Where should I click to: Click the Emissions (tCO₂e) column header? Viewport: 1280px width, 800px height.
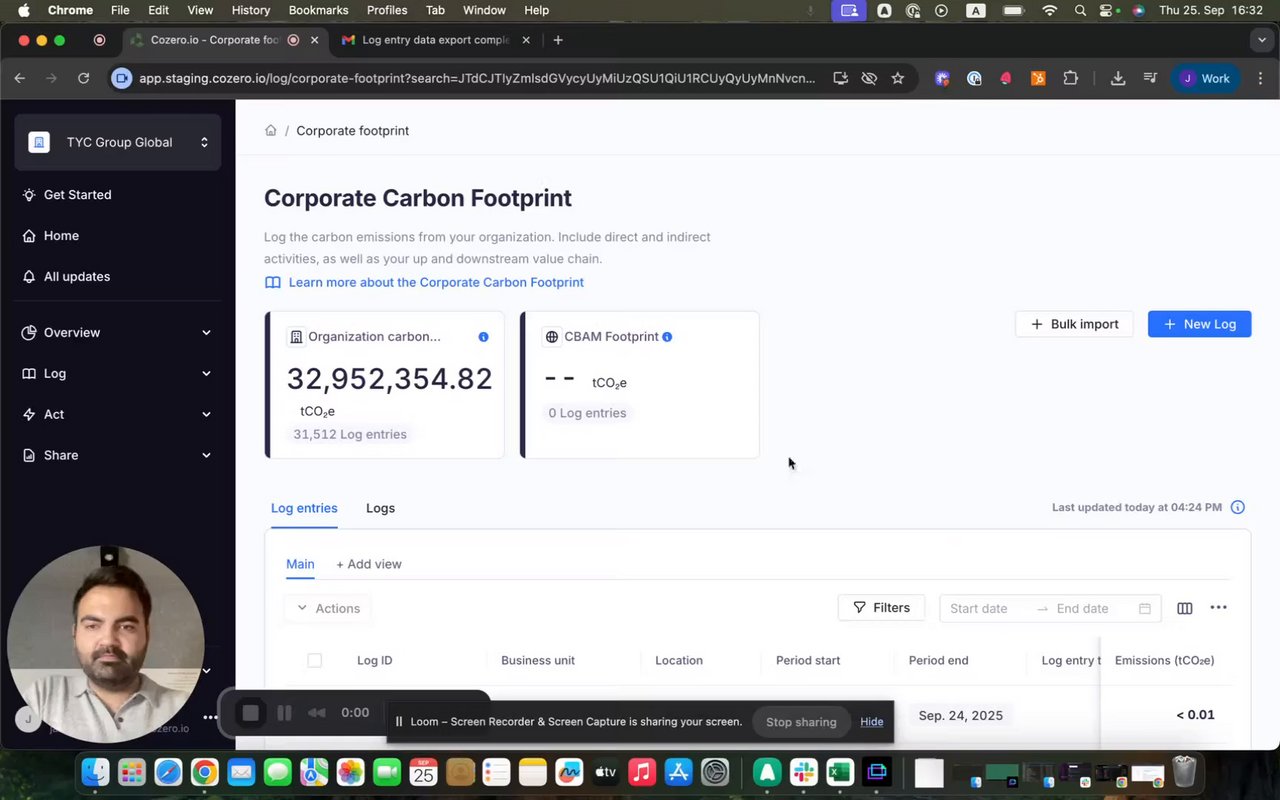(1164, 660)
